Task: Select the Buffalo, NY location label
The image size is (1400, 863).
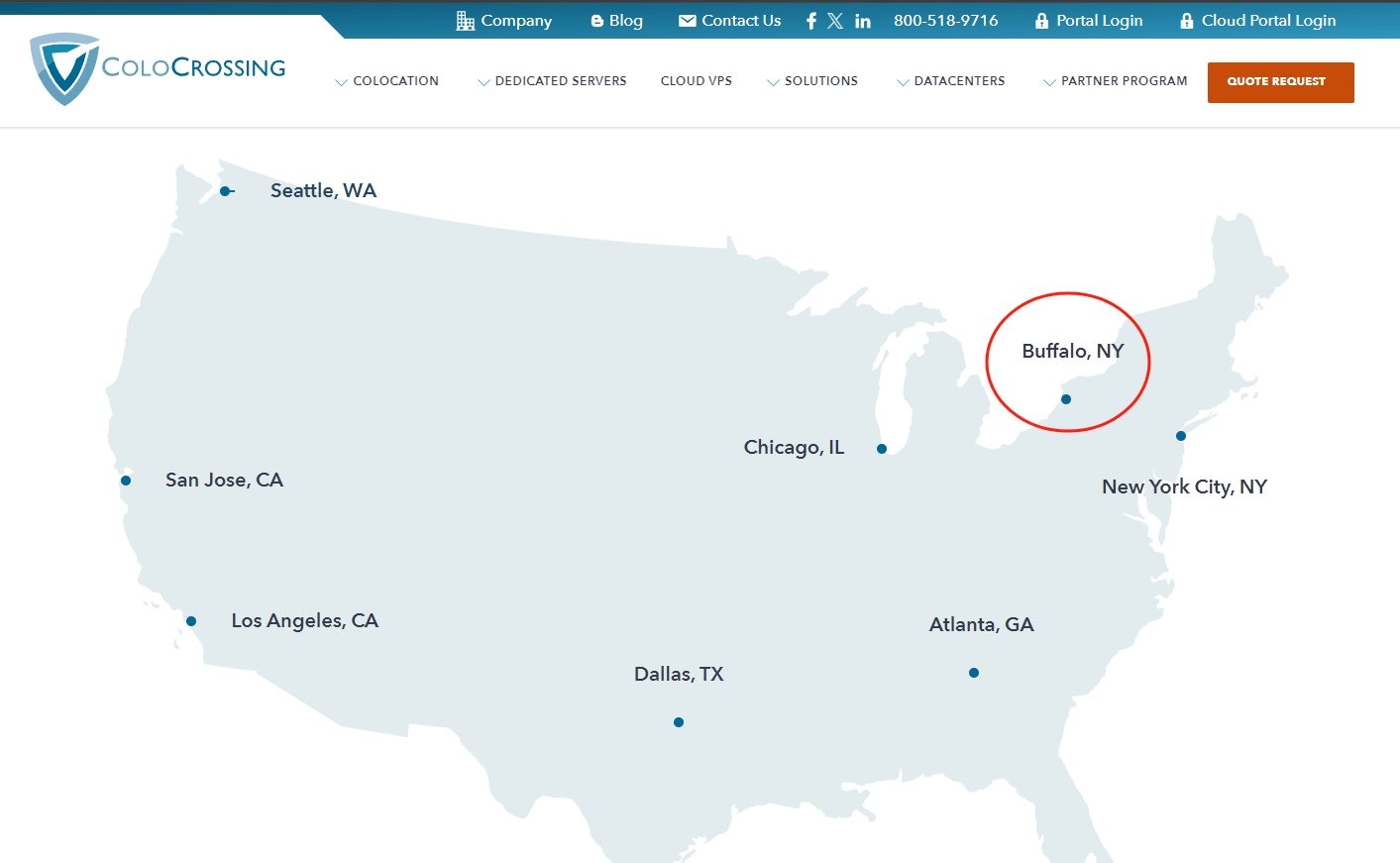Action: 1073,351
